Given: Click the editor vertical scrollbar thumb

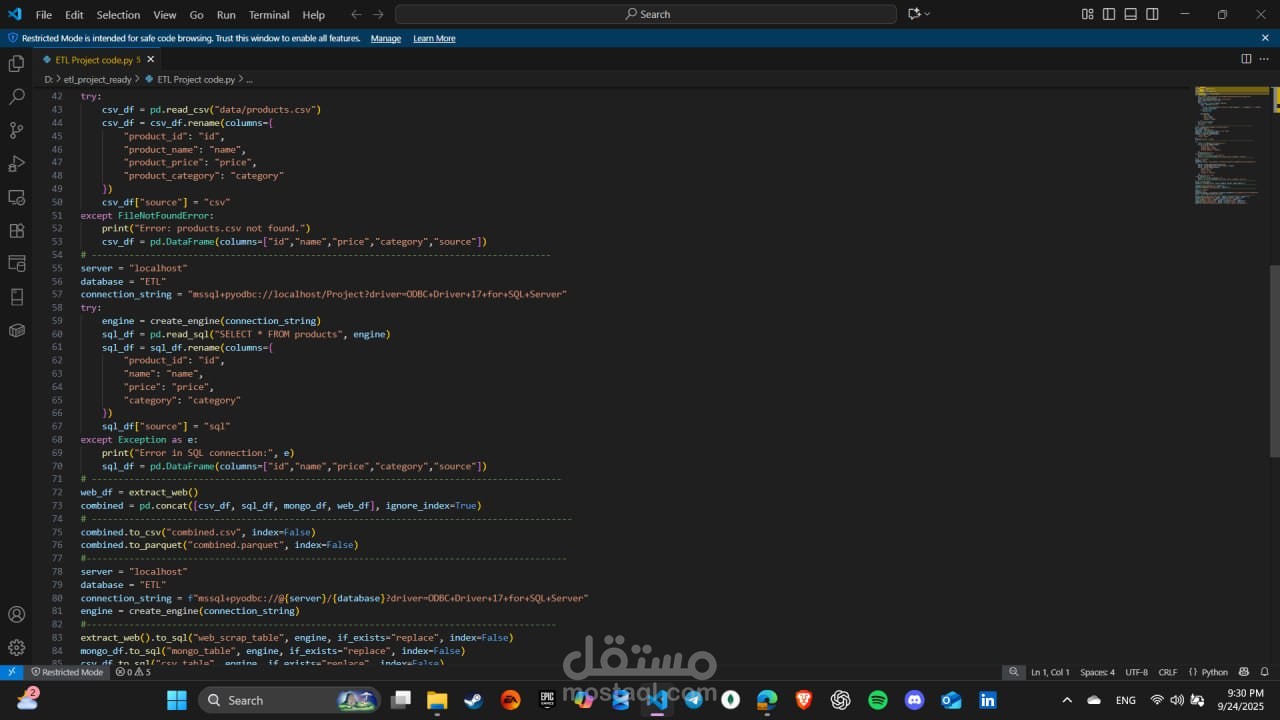Looking at the screenshot, I should [1275, 360].
